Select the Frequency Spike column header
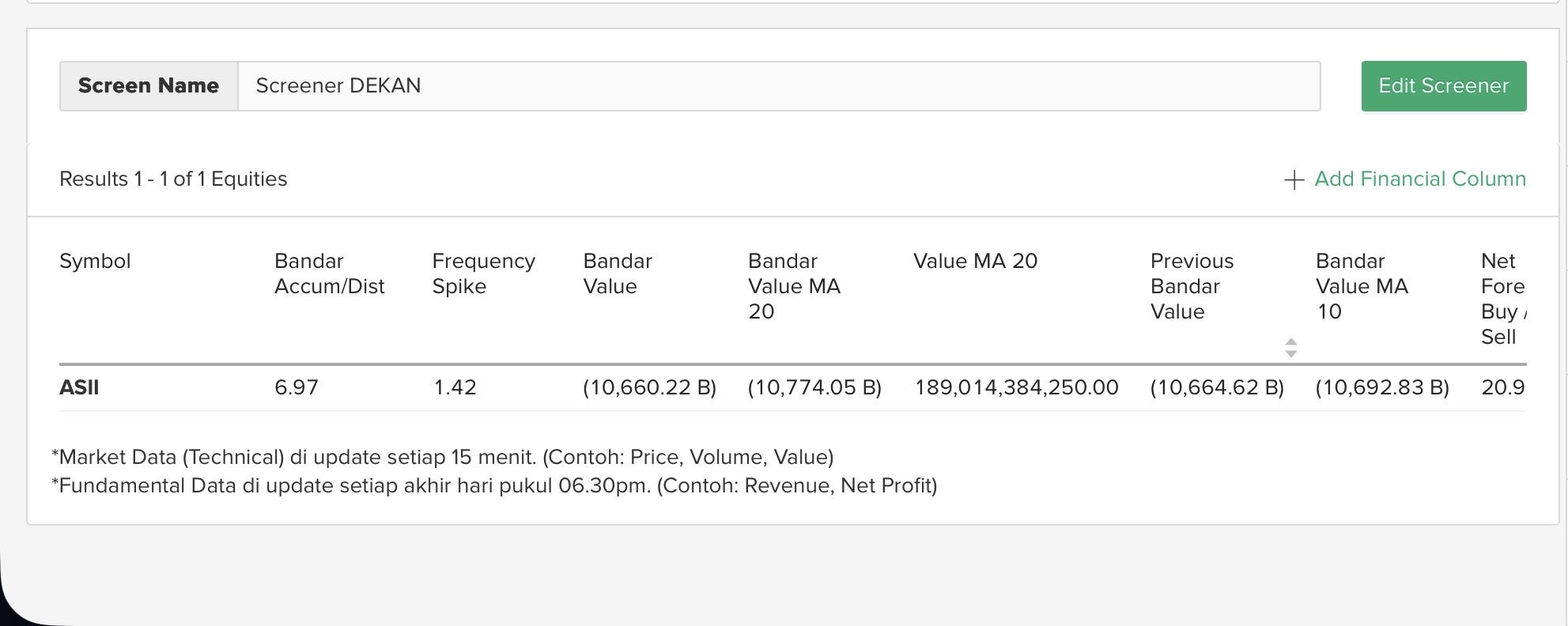The width and height of the screenshot is (1568, 626). pos(483,273)
